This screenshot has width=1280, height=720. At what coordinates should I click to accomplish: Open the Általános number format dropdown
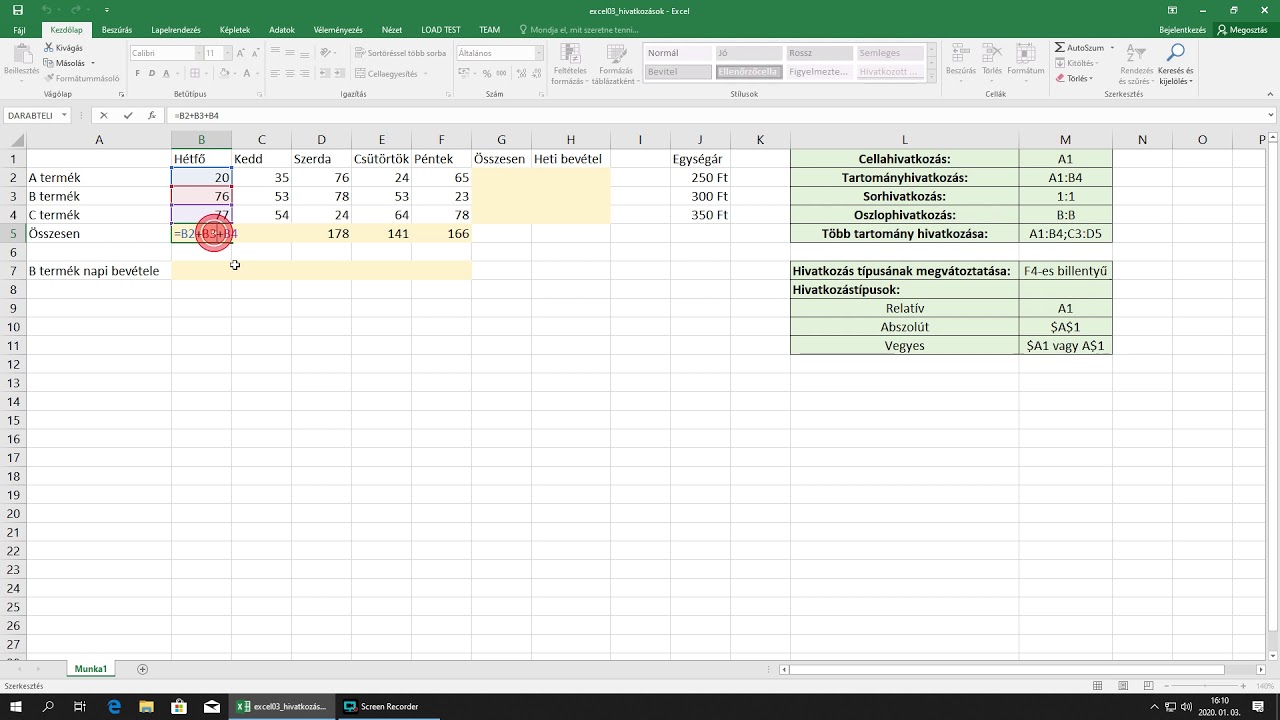(x=538, y=53)
